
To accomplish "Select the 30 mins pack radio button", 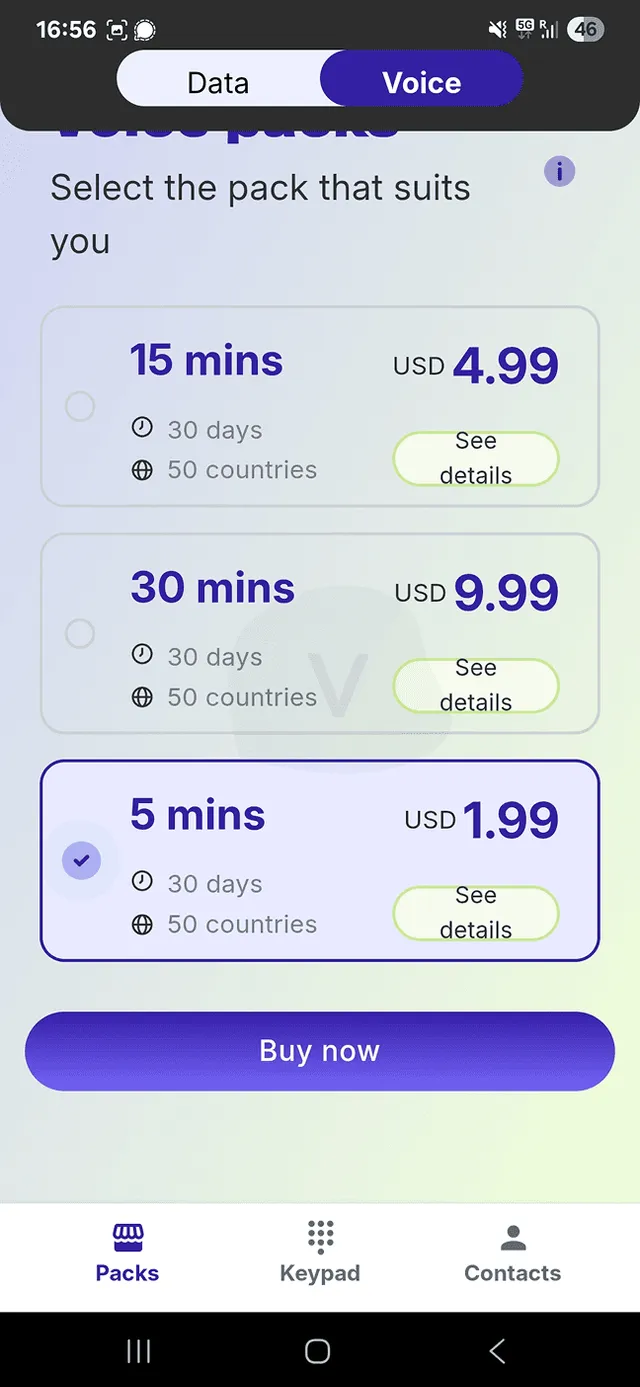I will 80,634.
